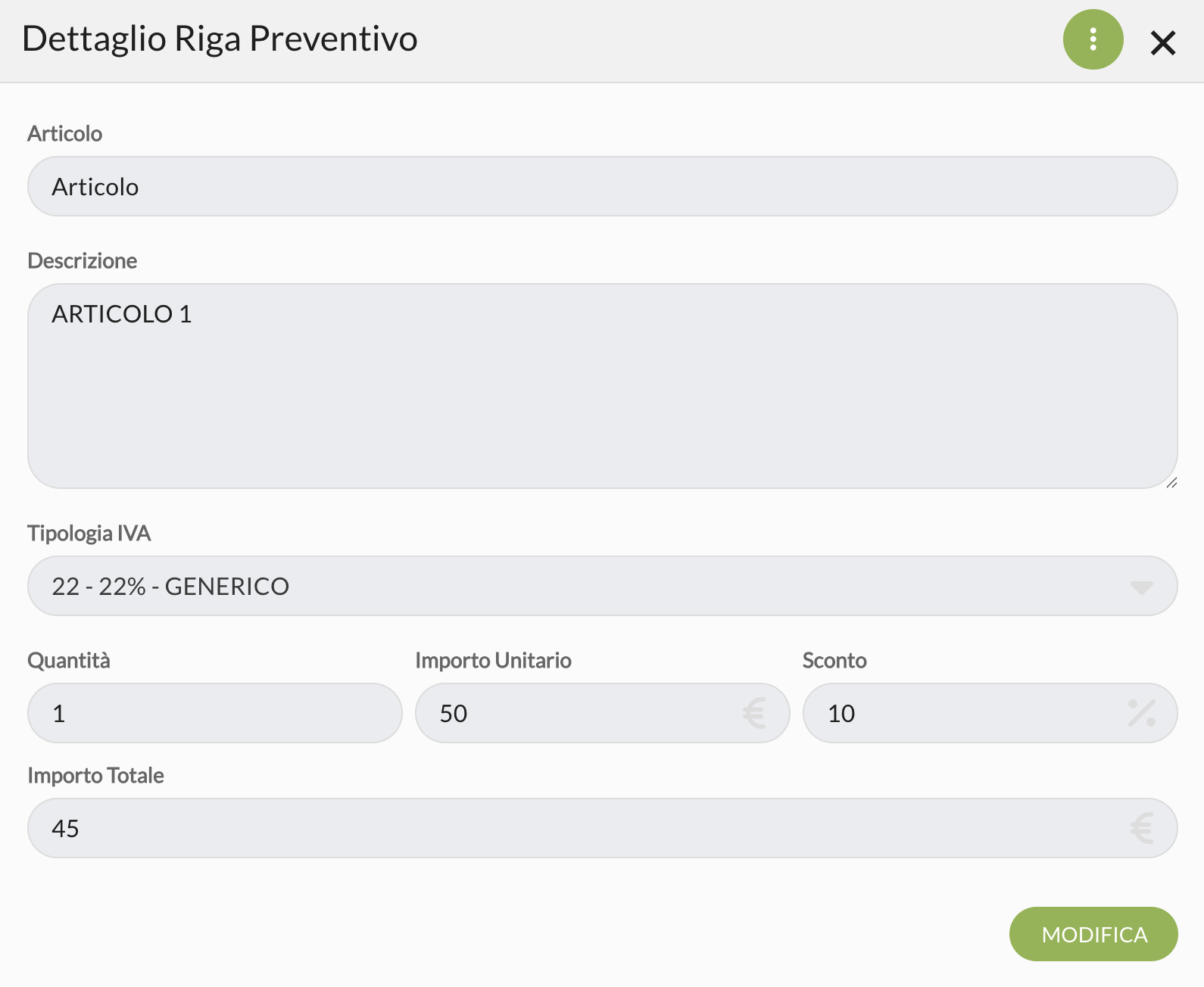1204x987 pixels.
Task: Click the Sconto value 10
Action: point(841,713)
